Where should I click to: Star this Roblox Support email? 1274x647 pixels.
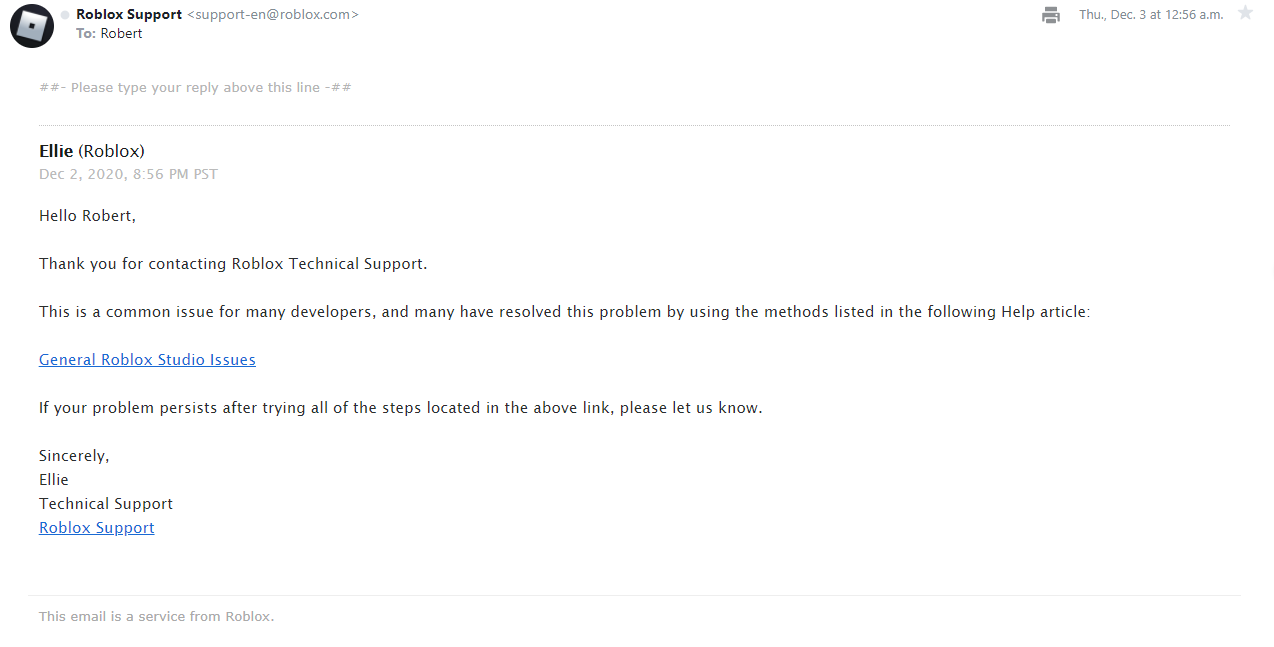[x=1245, y=13]
